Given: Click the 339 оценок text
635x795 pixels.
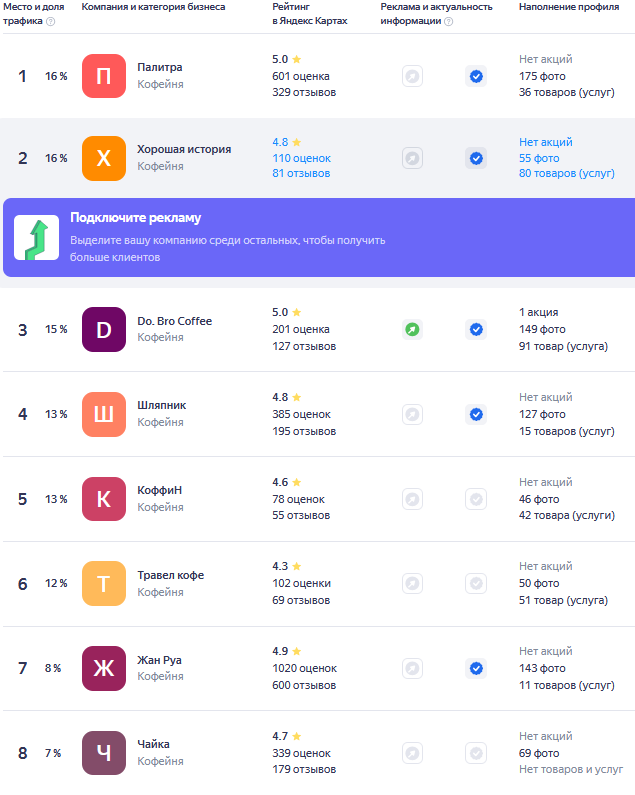Looking at the screenshot, I should [x=301, y=753].
